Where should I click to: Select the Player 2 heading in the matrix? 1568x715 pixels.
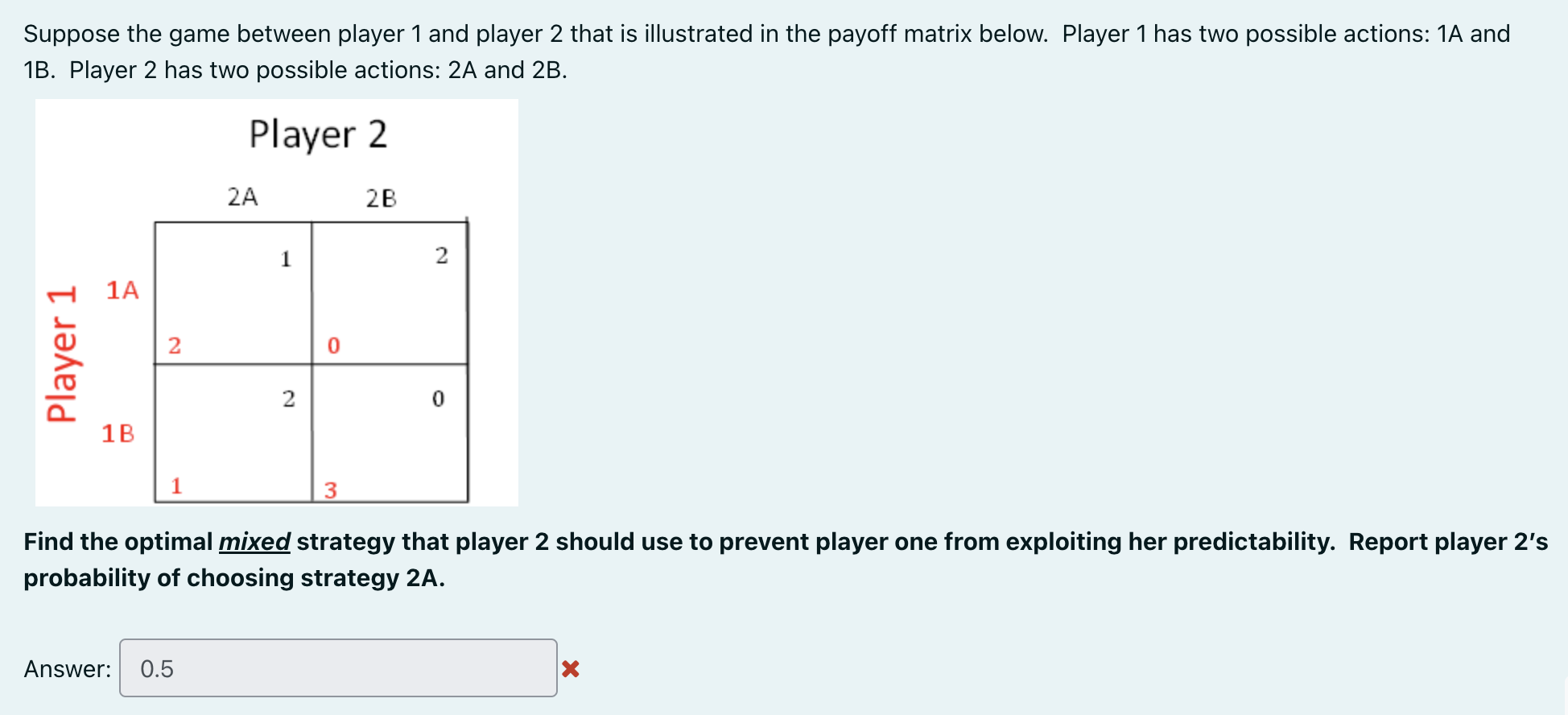320,134
